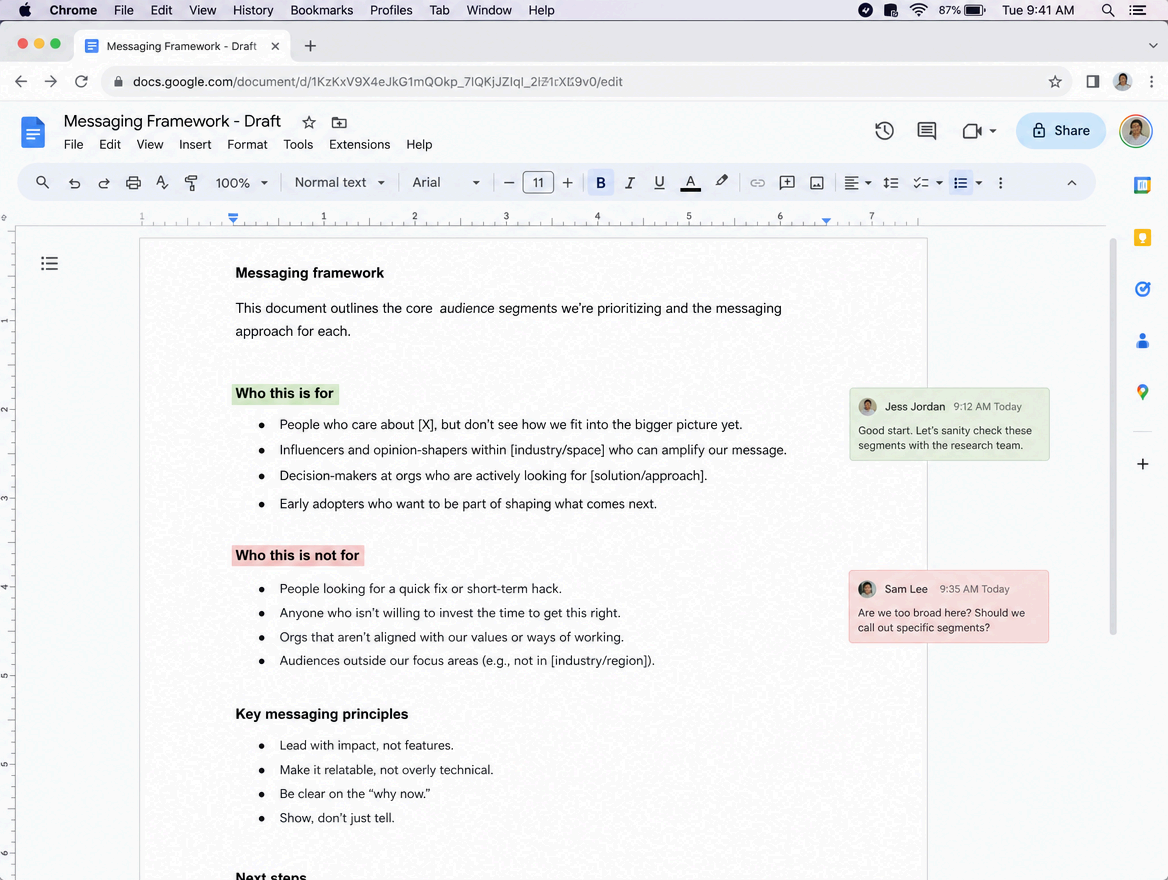Viewport: 1168px width, 880px height.
Task: Bookmark this page star in address bar
Action: click(x=1055, y=82)
